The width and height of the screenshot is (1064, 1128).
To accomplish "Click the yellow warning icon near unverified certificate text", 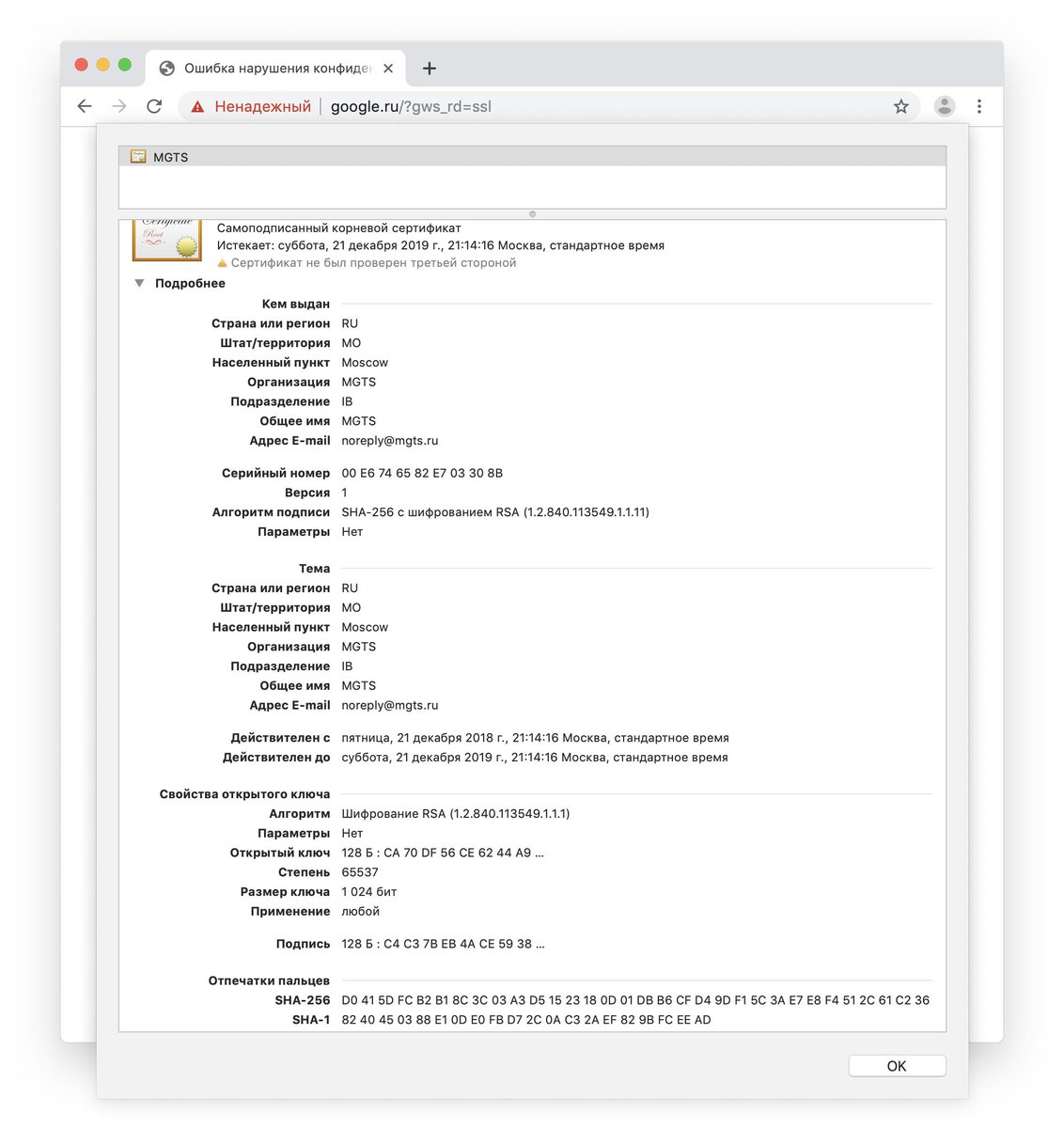I will click(x=223, y=263).
